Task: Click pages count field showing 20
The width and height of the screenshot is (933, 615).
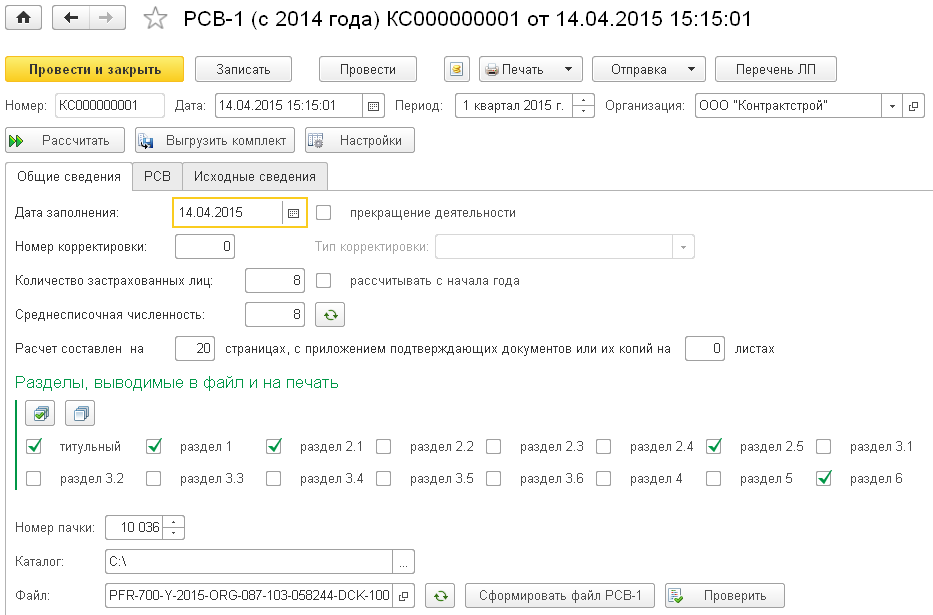Action: pos(195,349)
